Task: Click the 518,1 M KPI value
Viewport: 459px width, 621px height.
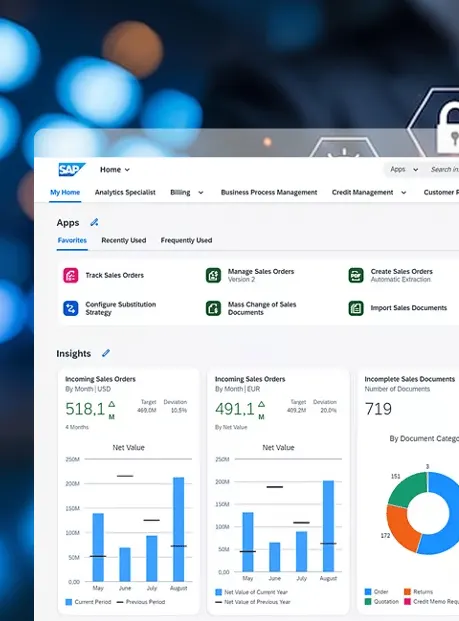Action: [90, 409]
